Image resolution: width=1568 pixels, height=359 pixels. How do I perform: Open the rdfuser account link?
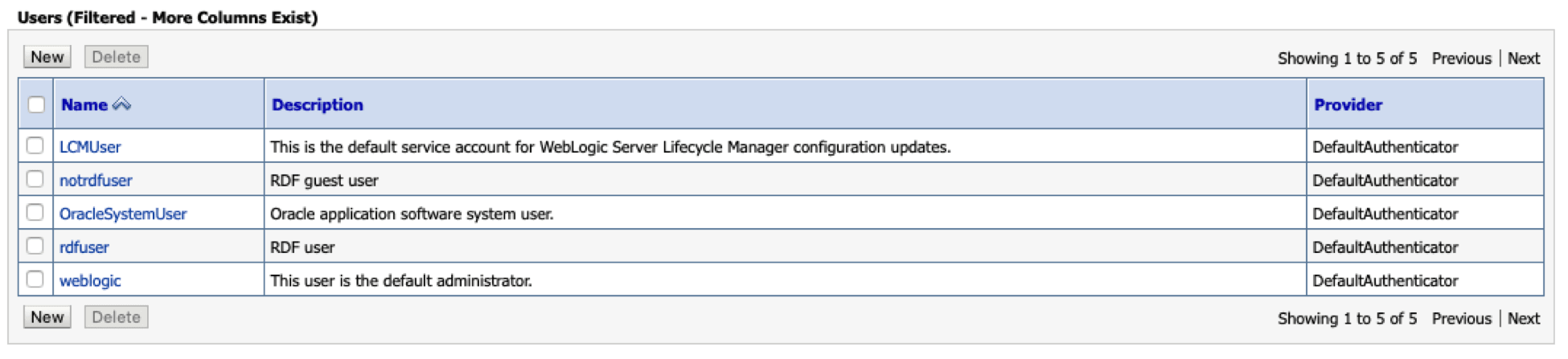click(x=84, y=247)
